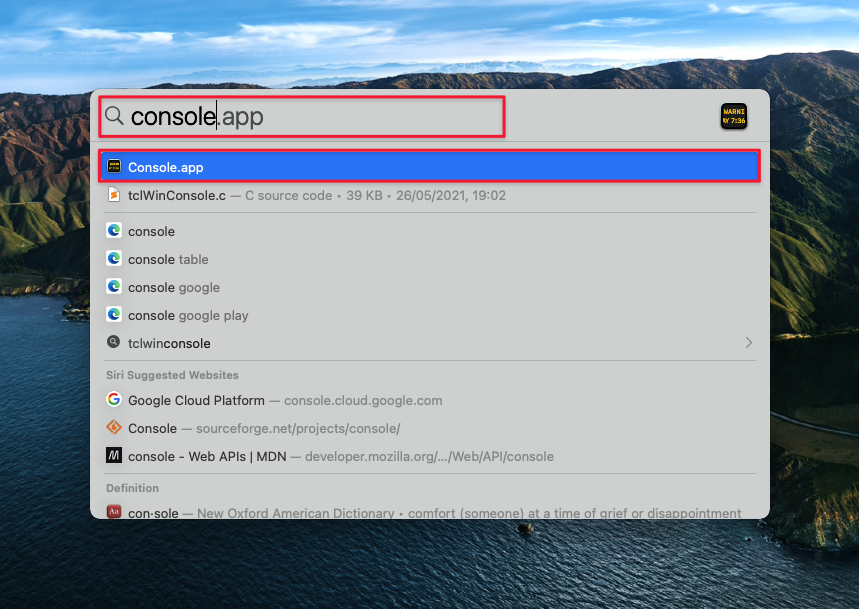Click the tclWinConsole.c file icon
This screenshot has width=859, height=609.
click(114, 195)
